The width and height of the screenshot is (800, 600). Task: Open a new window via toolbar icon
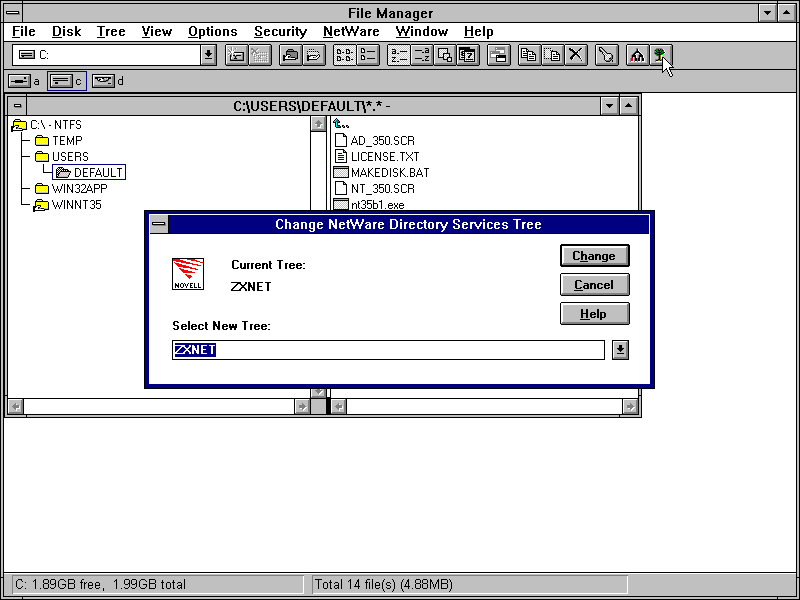click(x=498, y=55)
